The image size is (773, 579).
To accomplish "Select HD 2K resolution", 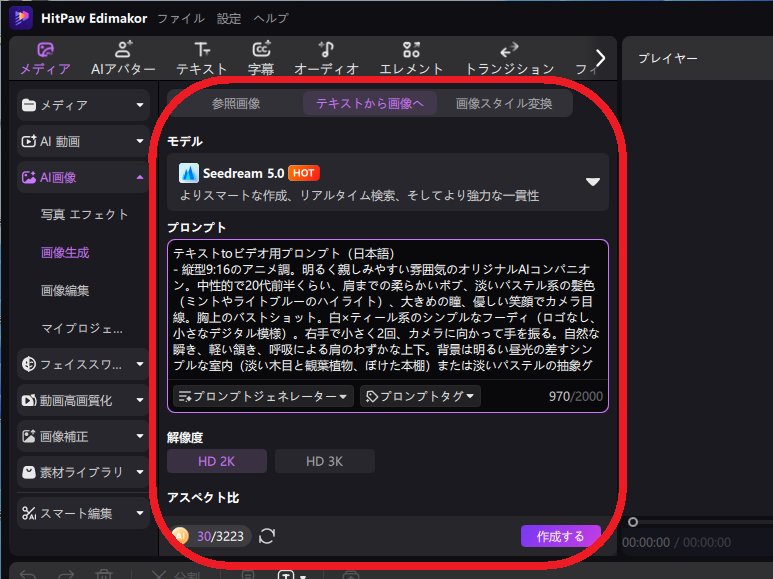I will [217, 461].
